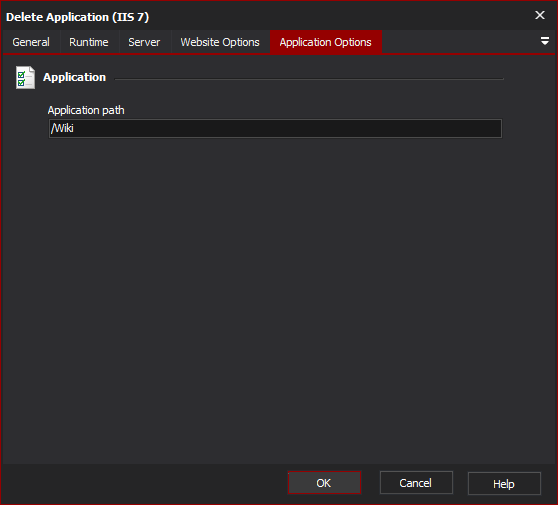Viewport: 558px width, 505px height.
Task: Close the Delete Application dialog
Action: (539, 15)
